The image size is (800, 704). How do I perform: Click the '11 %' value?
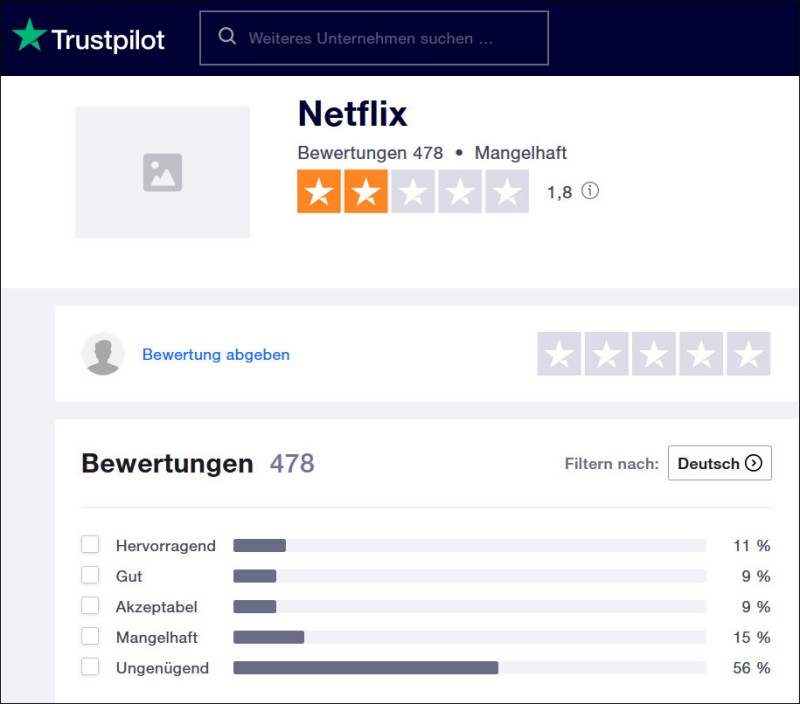pyautogui.click(x=752, y=545)
